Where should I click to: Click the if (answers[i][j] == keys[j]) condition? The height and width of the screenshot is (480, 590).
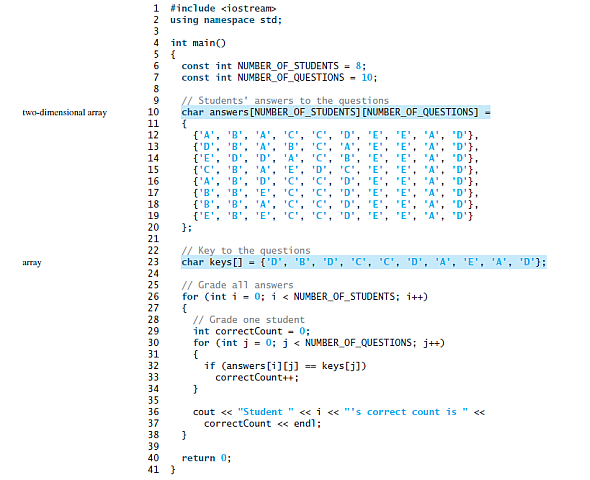pyautogui.click(x=285, y=366)
